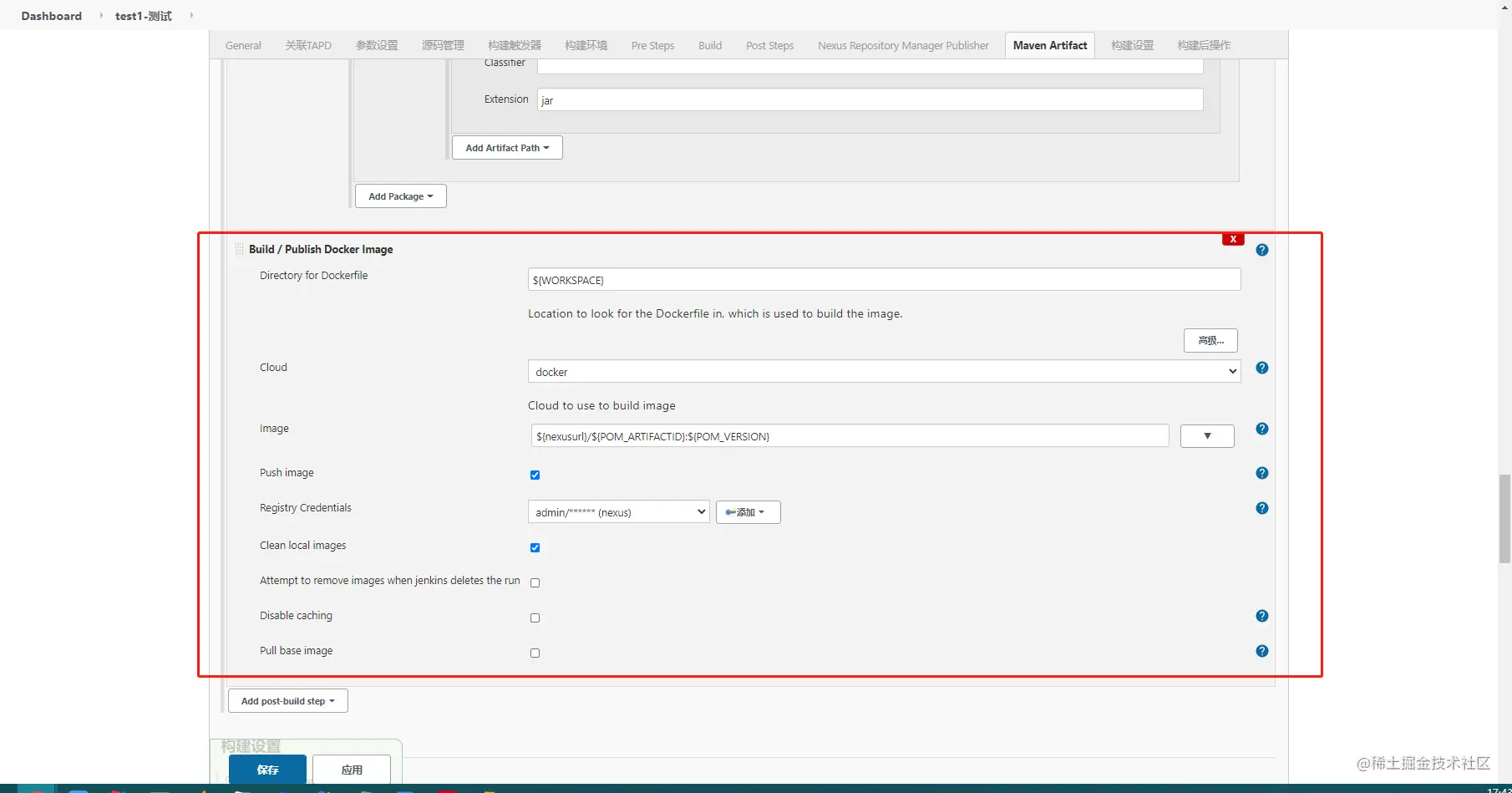This screenshot has width=1512, height=793.
Task: Switch to Nexus Repository Manager Publisher tab
Action: pos(903,45)
